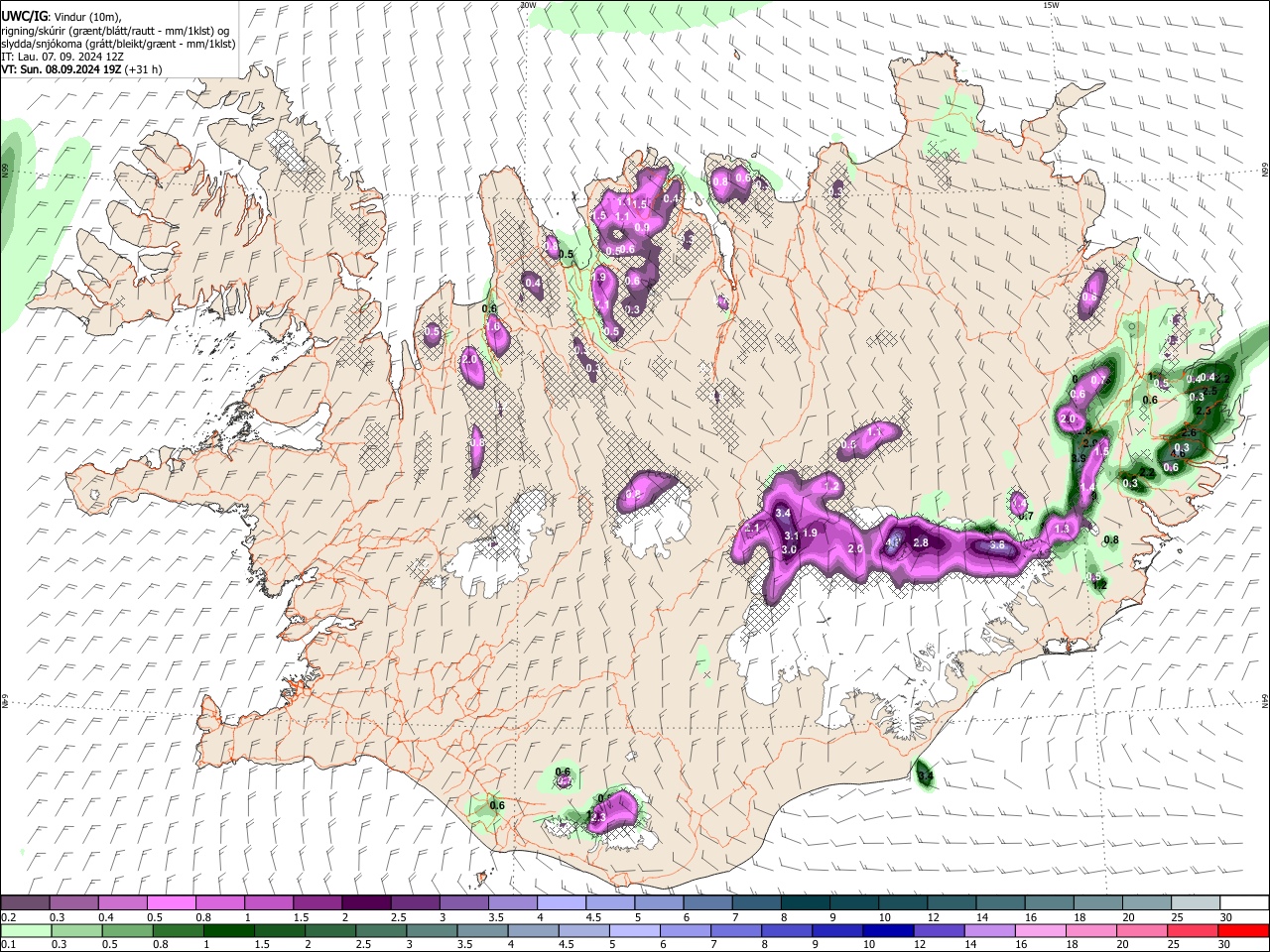The width and height of the screenshot is (1270, 952).
Task: Pick the dark teal swatch between 8 and 9, upper row
Action: [806, 903]
